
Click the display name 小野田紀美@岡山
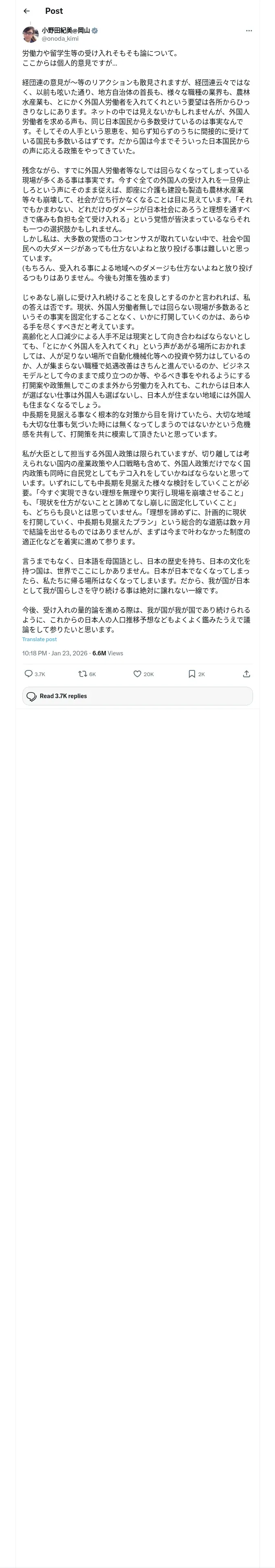click(65, 31)
